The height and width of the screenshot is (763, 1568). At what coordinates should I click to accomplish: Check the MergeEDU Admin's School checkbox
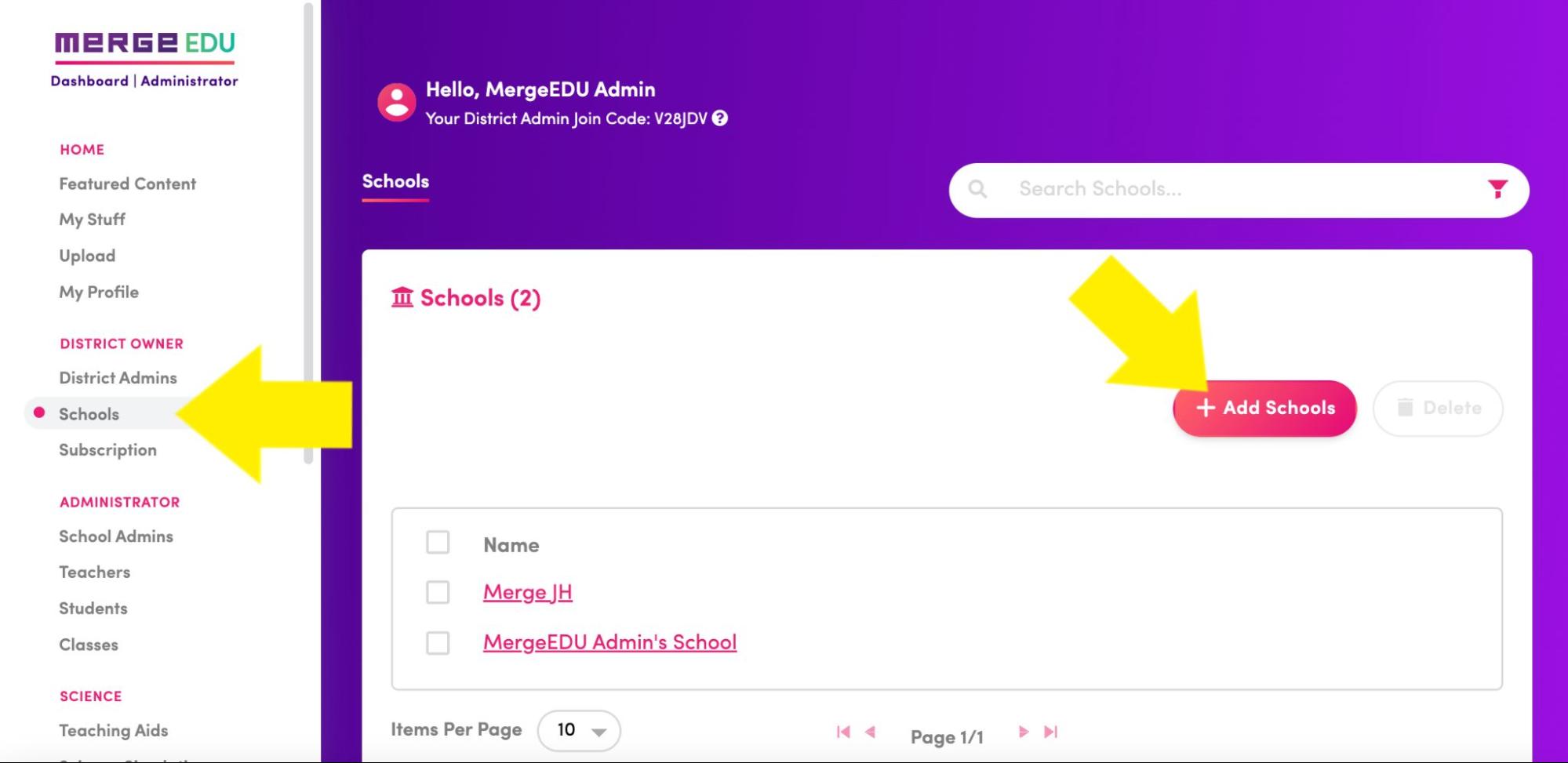tap(438, 643)
